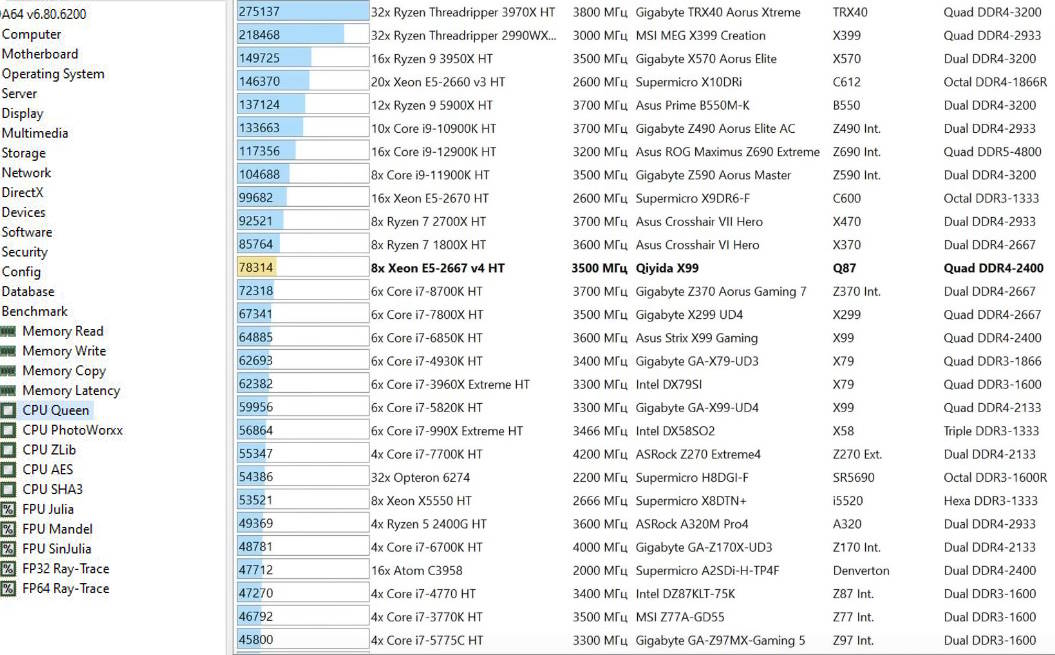The width and height of the screenshot is (1055, 655).
Task: Open the FPU SinJulia benchmark page
Action: [x=57, y=549]
